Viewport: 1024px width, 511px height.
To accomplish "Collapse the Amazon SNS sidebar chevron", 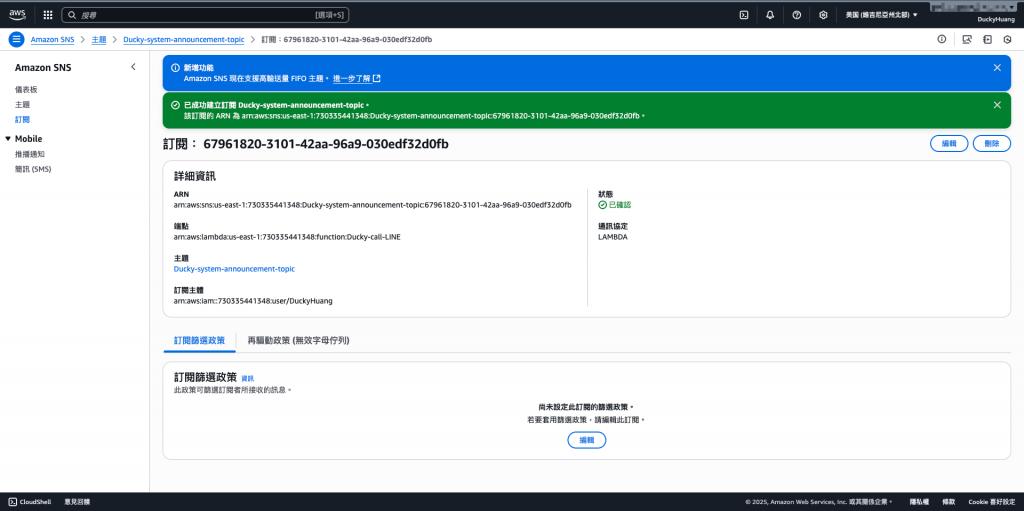I will [133, 67].
